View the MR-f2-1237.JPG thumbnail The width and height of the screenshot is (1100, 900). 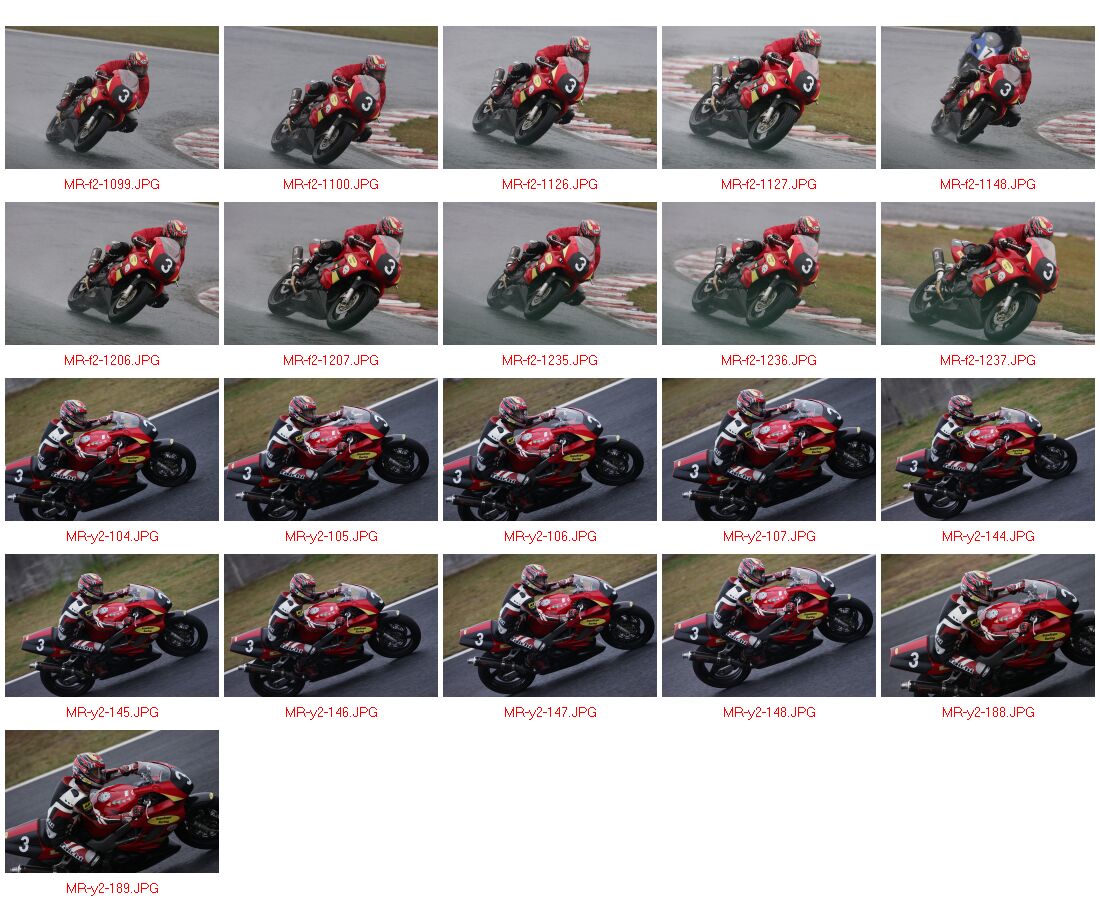tap(987, 274)
